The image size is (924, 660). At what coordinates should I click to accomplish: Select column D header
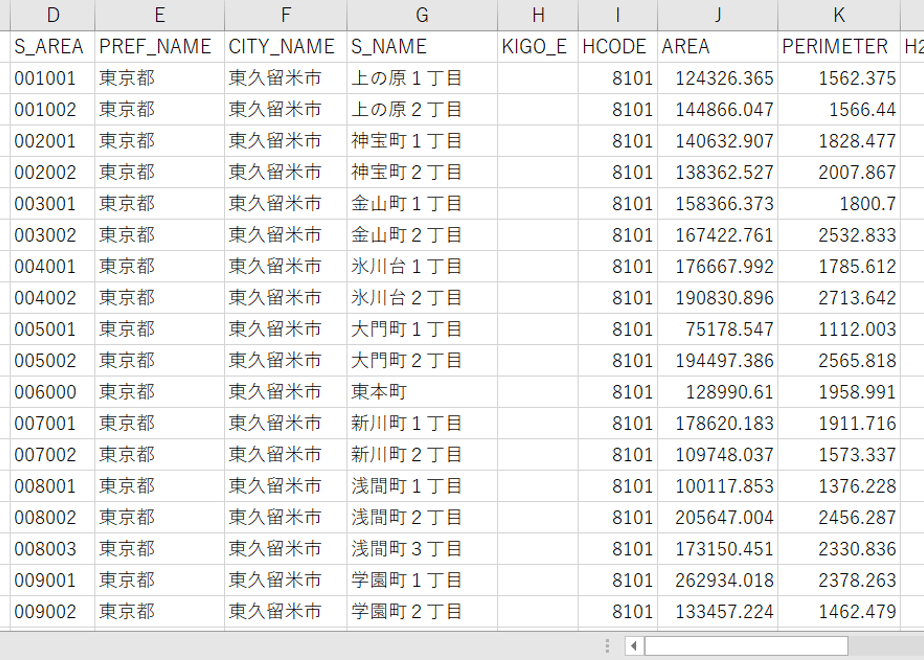52,15
